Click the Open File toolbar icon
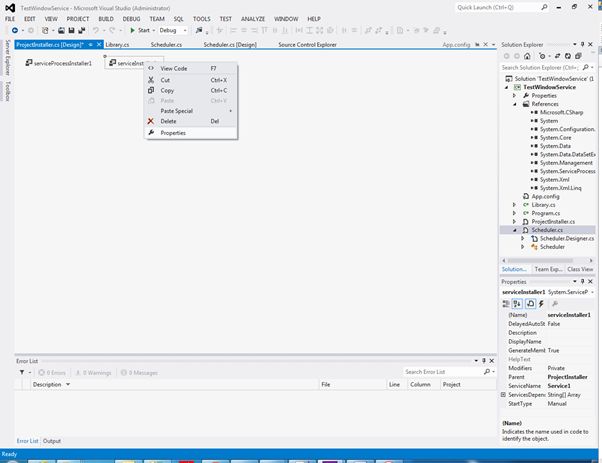602x463 pixels. click(x=61, y=30)
